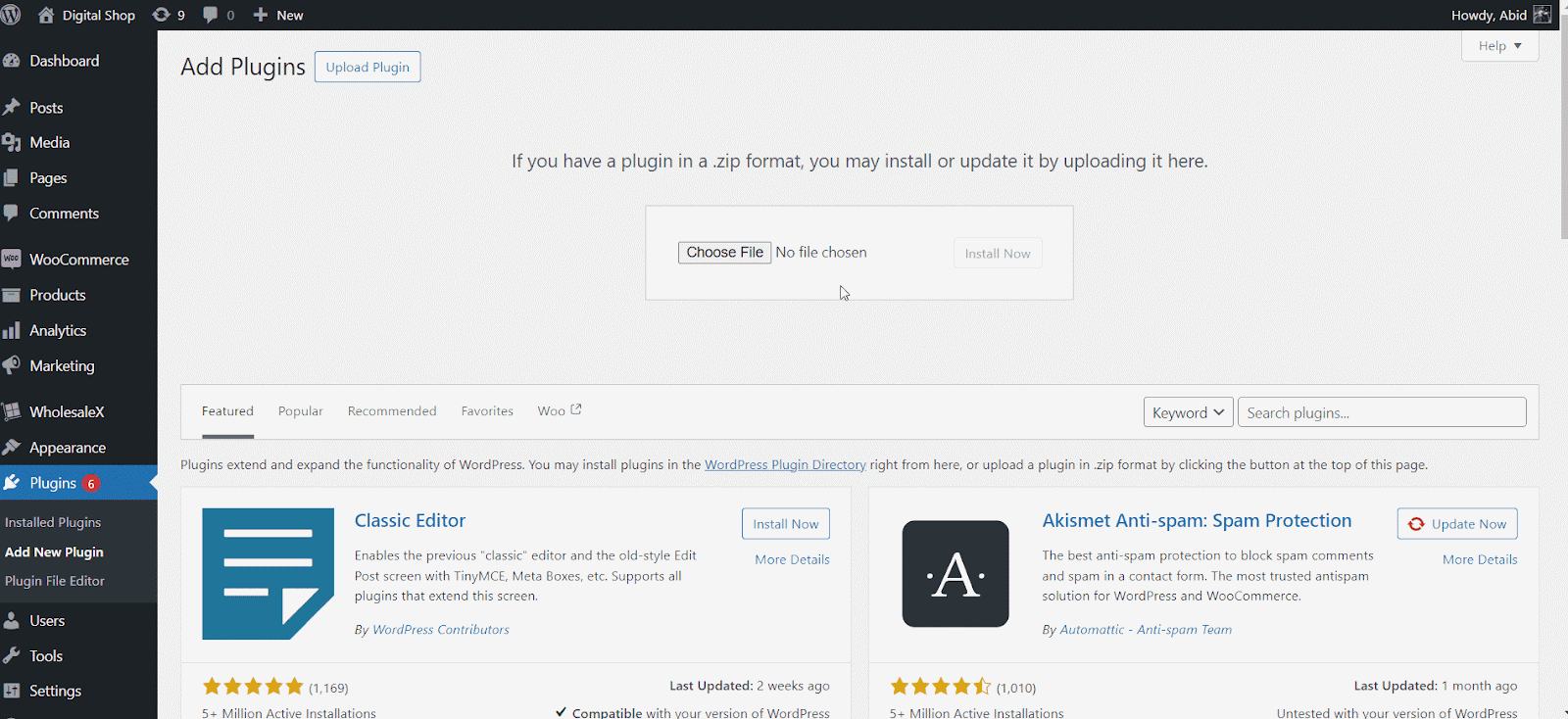Screen dimensions: 1568x719
Task: Click the Classic Editor plugin thumbnail
Action: (268, 574)
